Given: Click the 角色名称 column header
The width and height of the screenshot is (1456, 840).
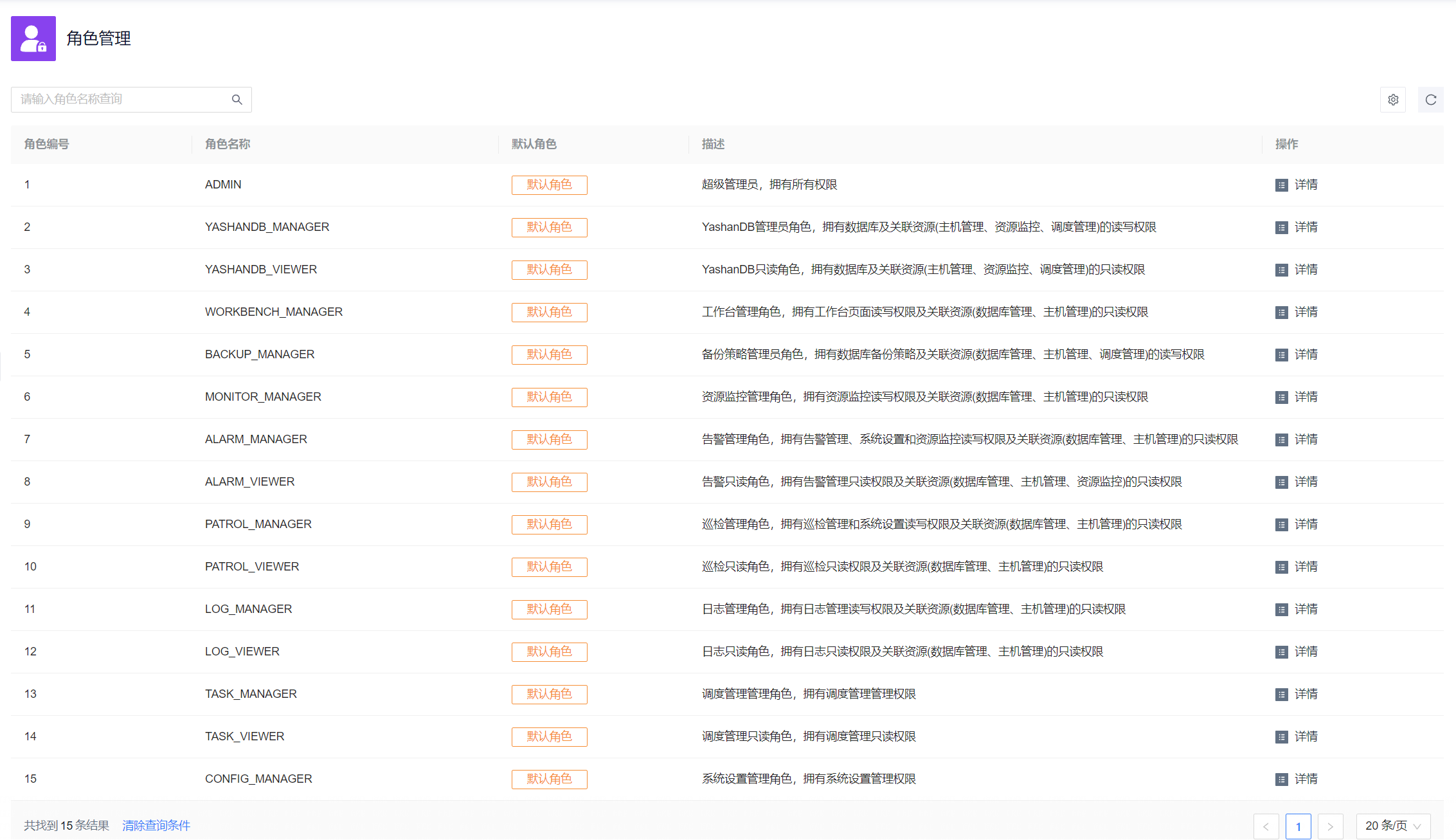Looking at the screenshot, I should pyautogui.click(x=228, y=144).
